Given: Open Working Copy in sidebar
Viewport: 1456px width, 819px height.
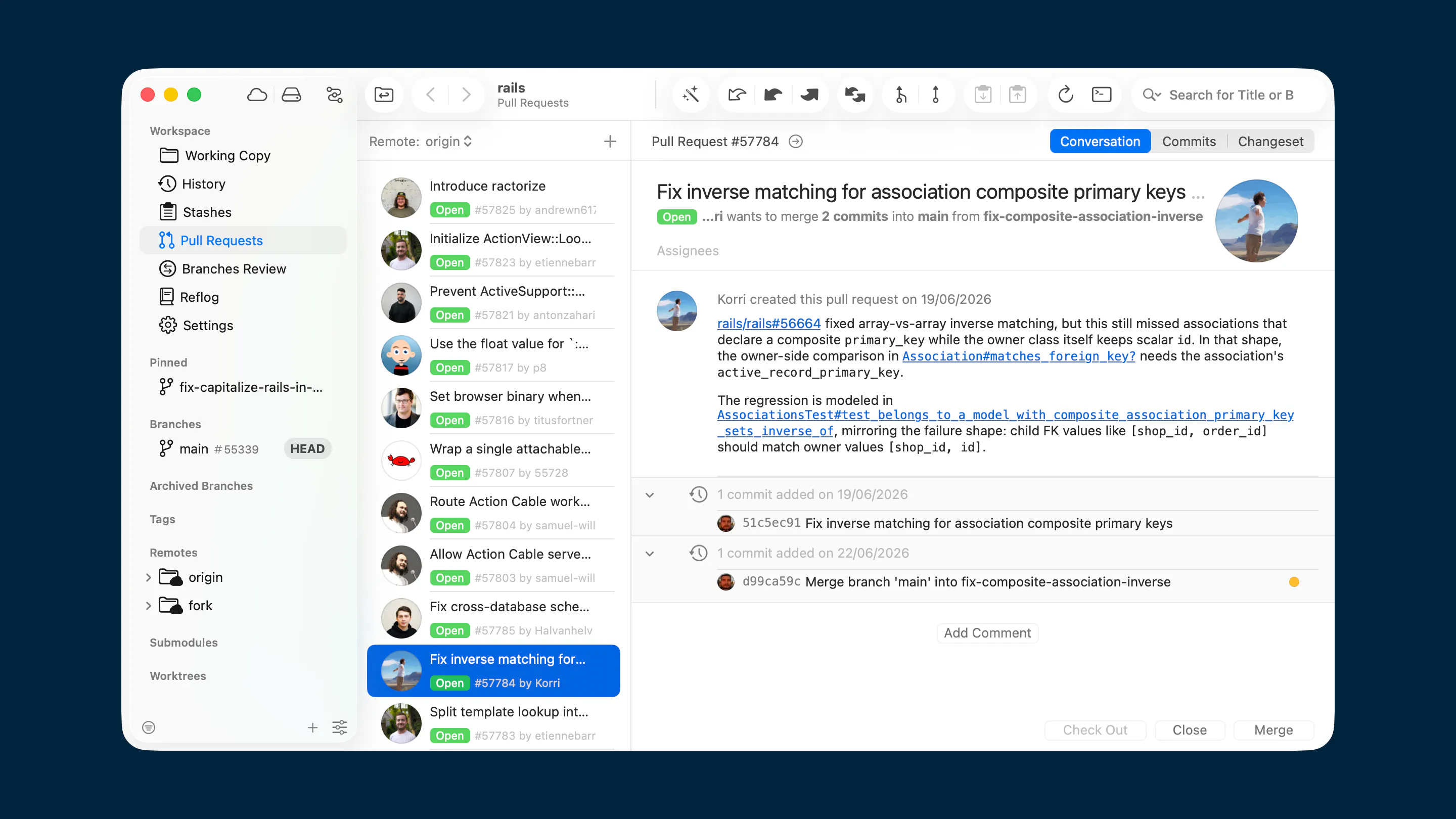Looking at the screenshot, I should tap(243, 155).
